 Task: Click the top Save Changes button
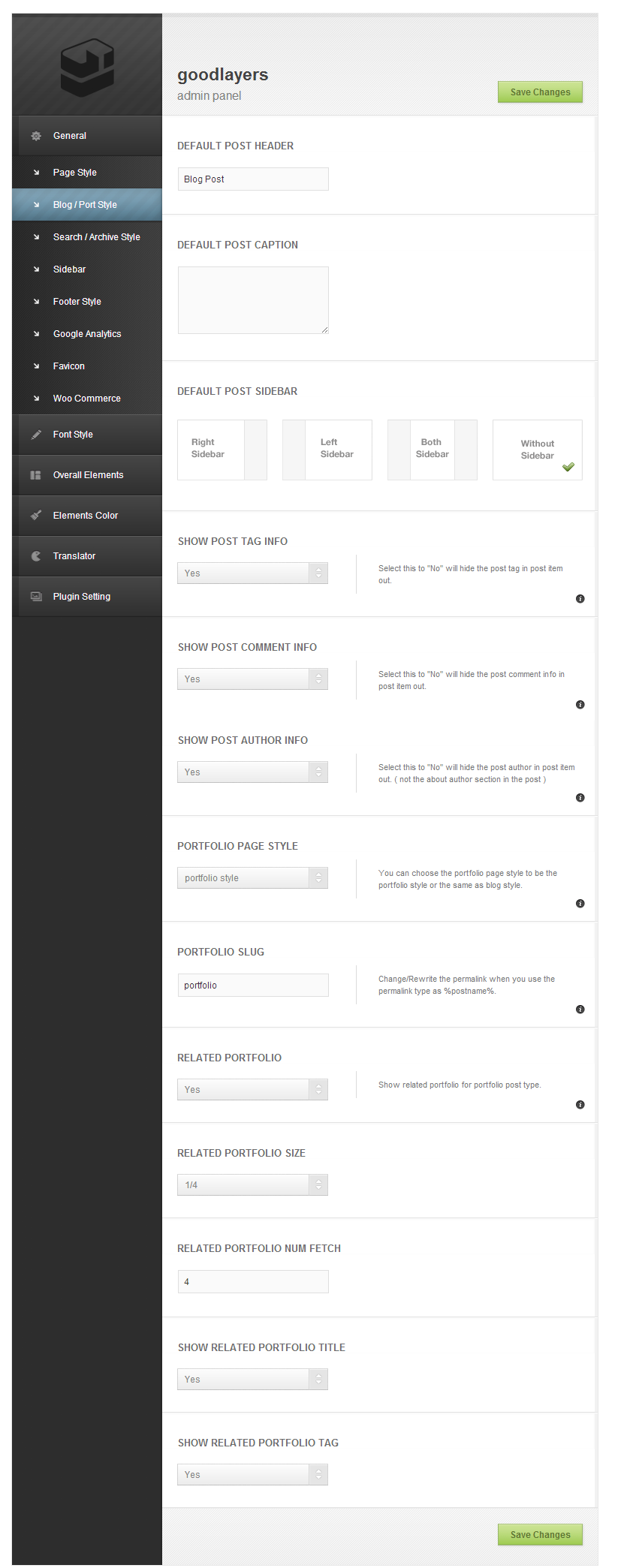[x=540, y=92]
